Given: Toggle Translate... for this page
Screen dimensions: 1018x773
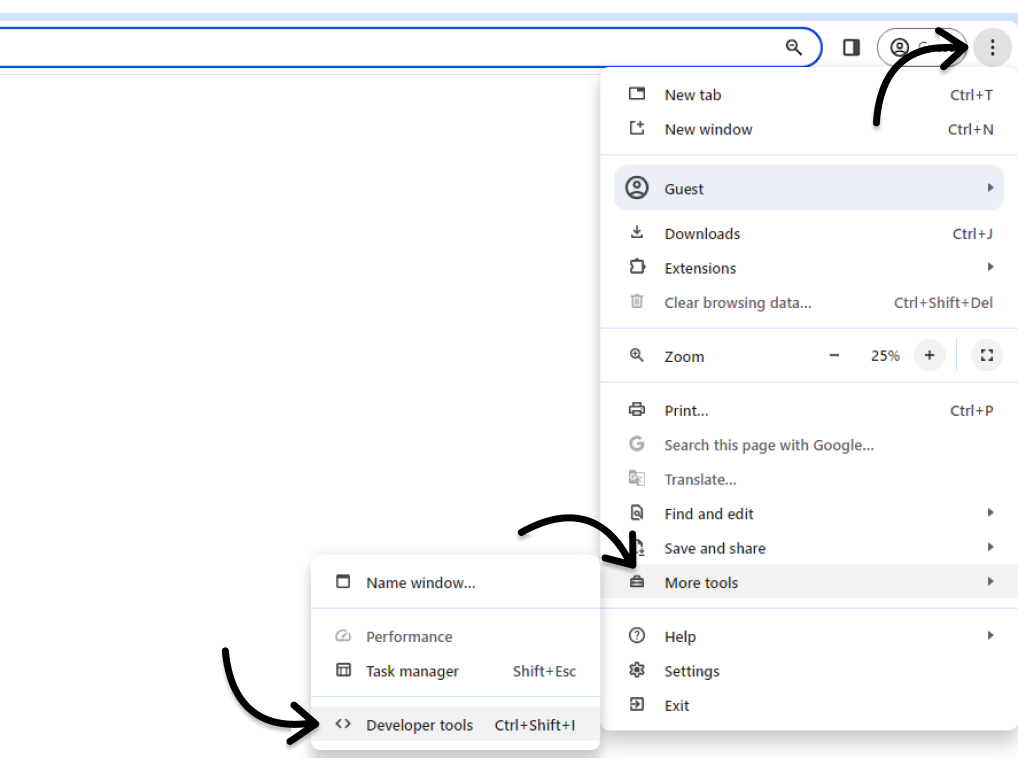Looking at the screenshot, I should pyautogui.click(x=700, y=479).
